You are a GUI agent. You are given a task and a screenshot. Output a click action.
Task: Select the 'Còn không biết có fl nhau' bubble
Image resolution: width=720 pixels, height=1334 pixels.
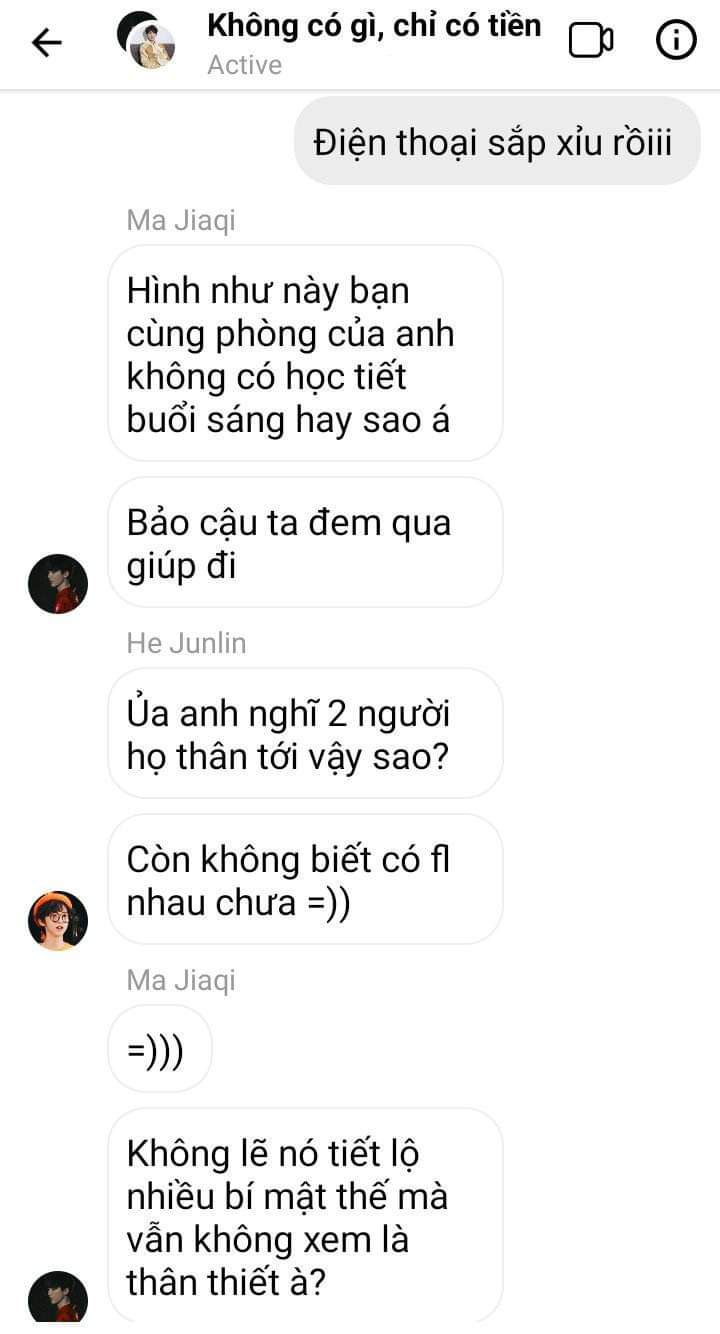[305, 880]
